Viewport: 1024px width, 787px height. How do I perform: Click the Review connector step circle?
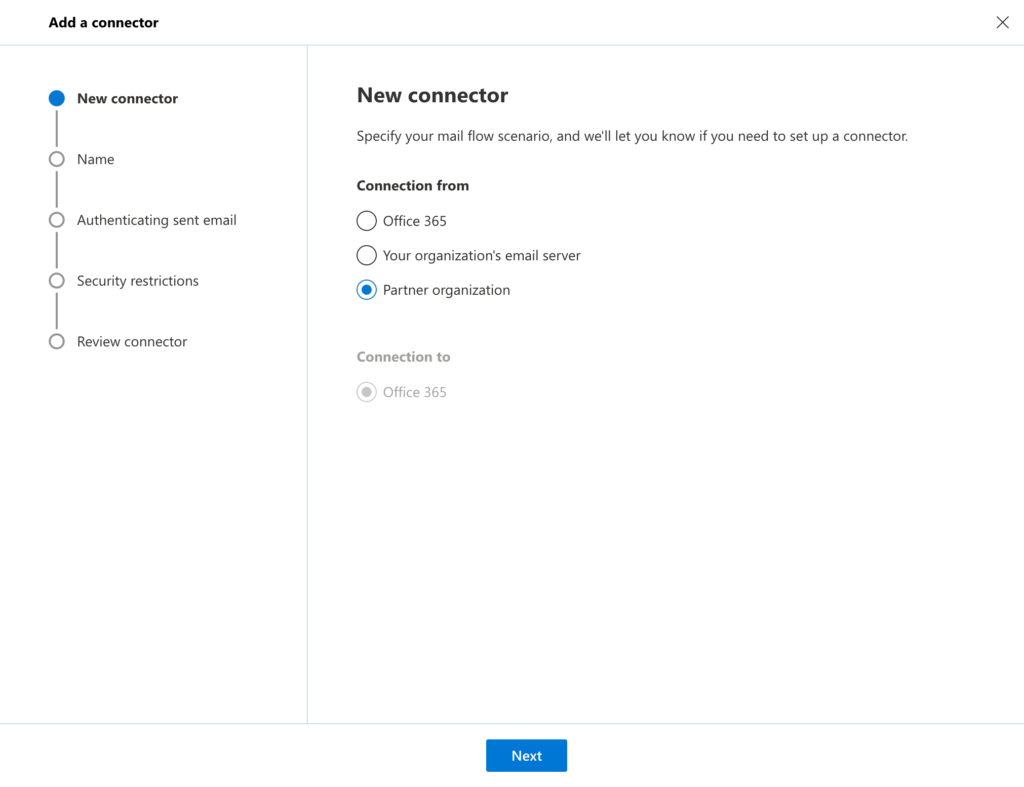[57, 342]
